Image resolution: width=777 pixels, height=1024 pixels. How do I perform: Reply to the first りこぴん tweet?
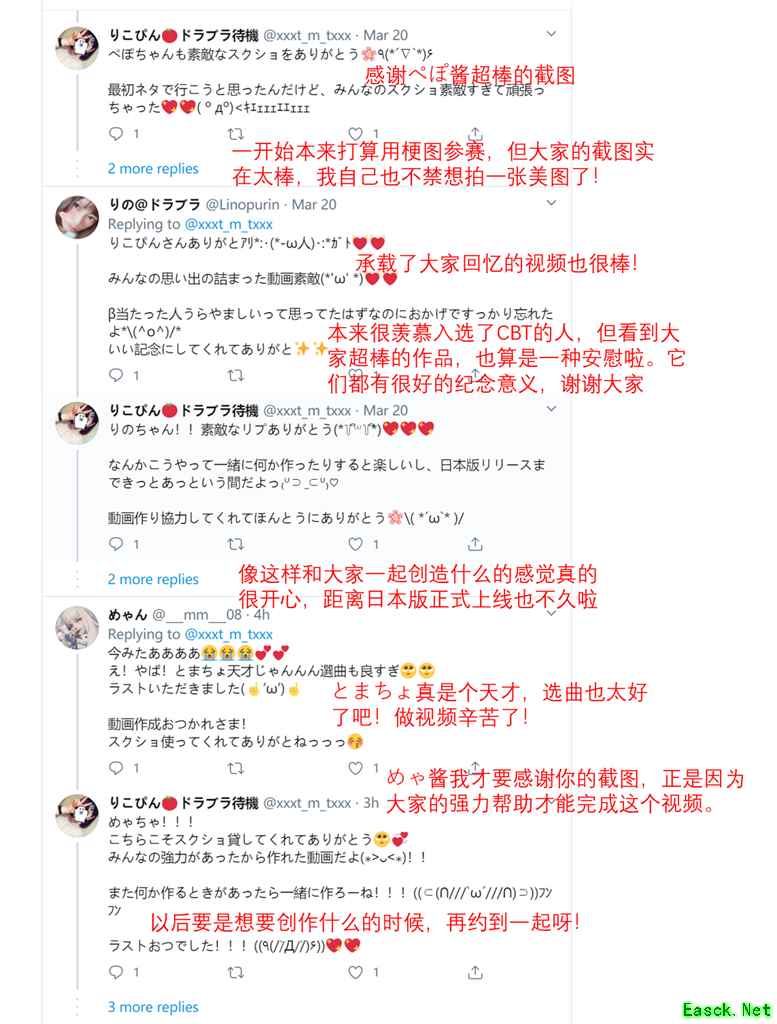click(116, 134)
